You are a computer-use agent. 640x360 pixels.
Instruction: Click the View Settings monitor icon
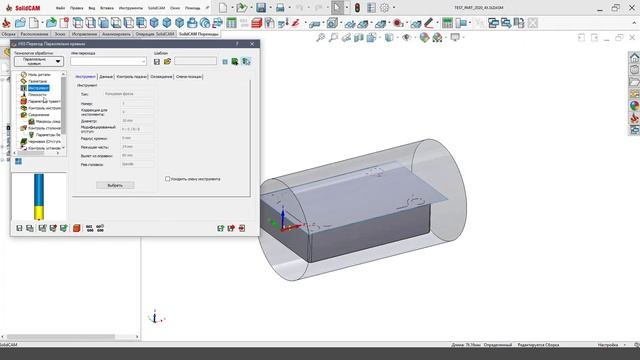tap(455, 38)
